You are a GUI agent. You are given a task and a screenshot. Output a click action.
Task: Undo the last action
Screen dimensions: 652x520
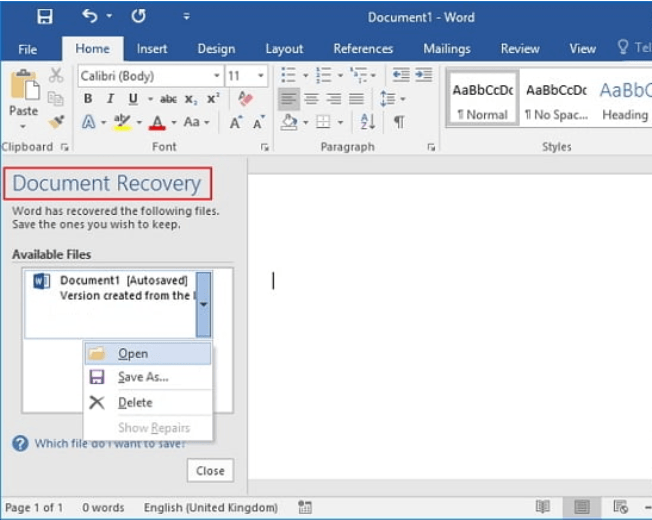(x=89, y=16)
